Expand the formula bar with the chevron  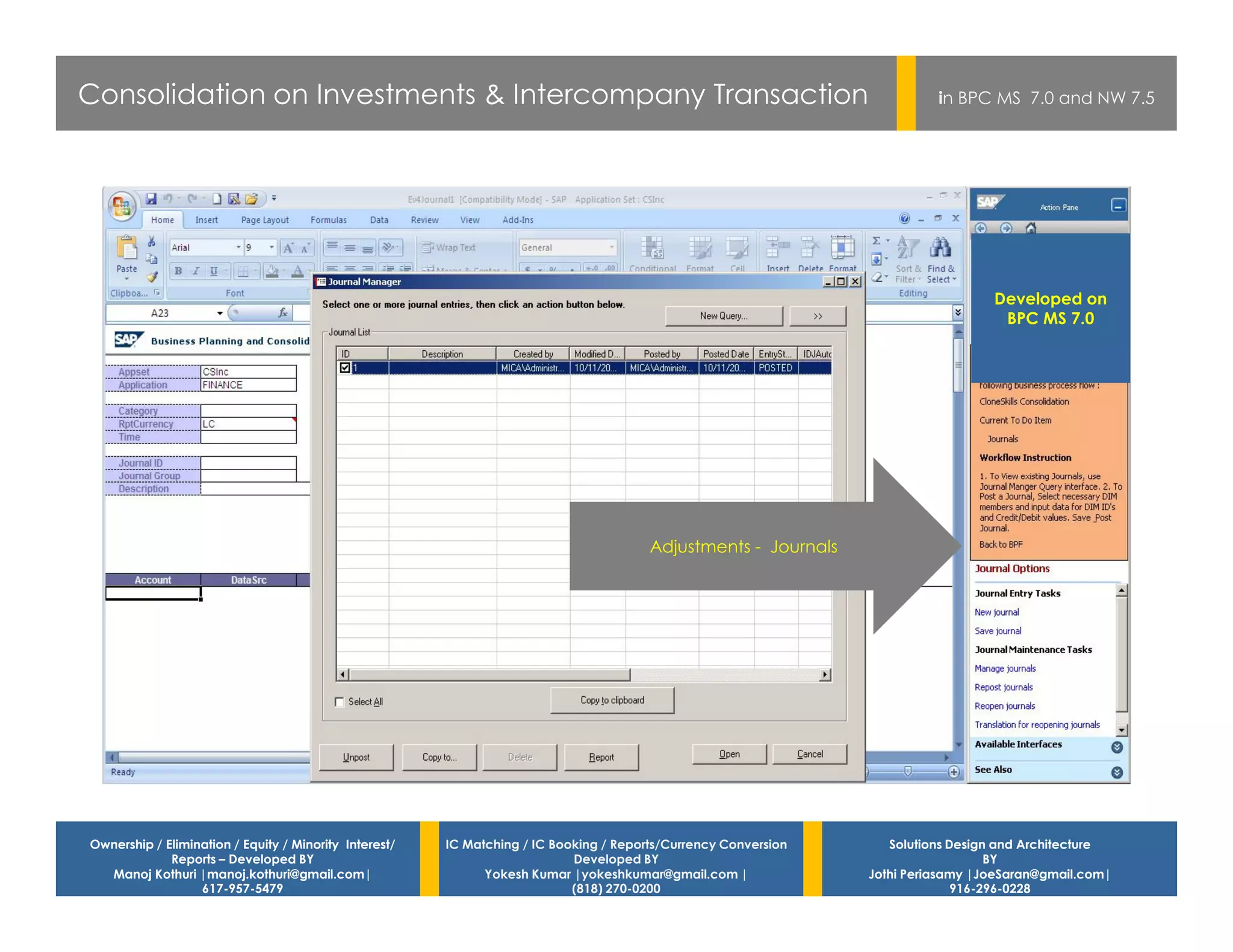tap(958, 312)
